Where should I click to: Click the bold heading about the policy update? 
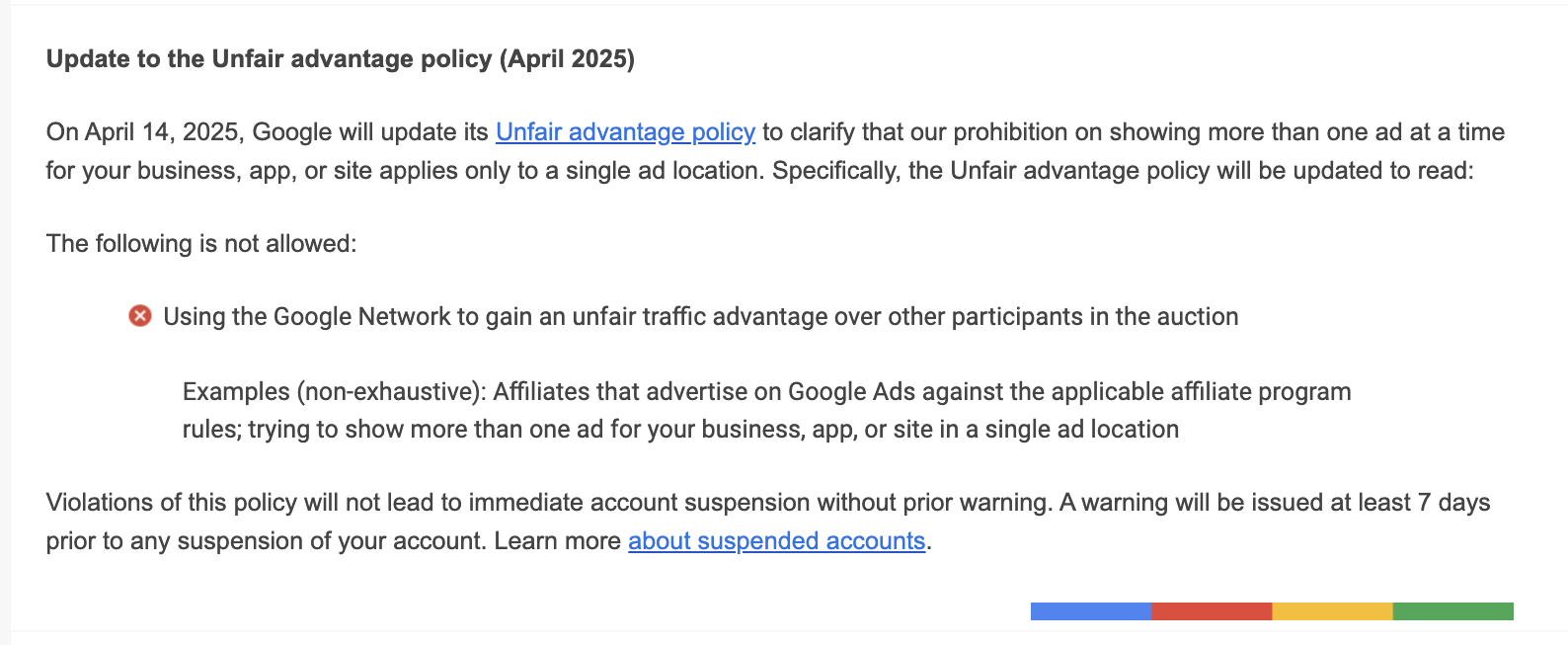click(x=340, y=59)
